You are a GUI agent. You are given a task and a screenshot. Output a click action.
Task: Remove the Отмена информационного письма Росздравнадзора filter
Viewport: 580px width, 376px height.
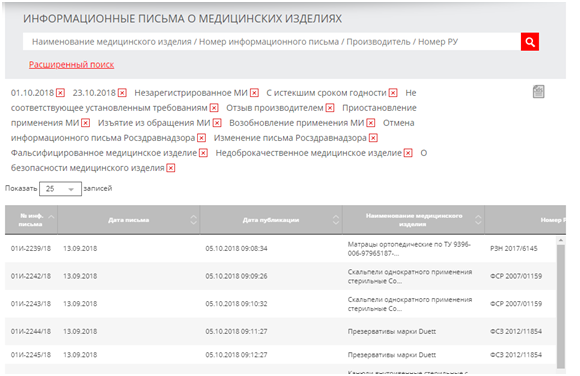pos(201,138)
